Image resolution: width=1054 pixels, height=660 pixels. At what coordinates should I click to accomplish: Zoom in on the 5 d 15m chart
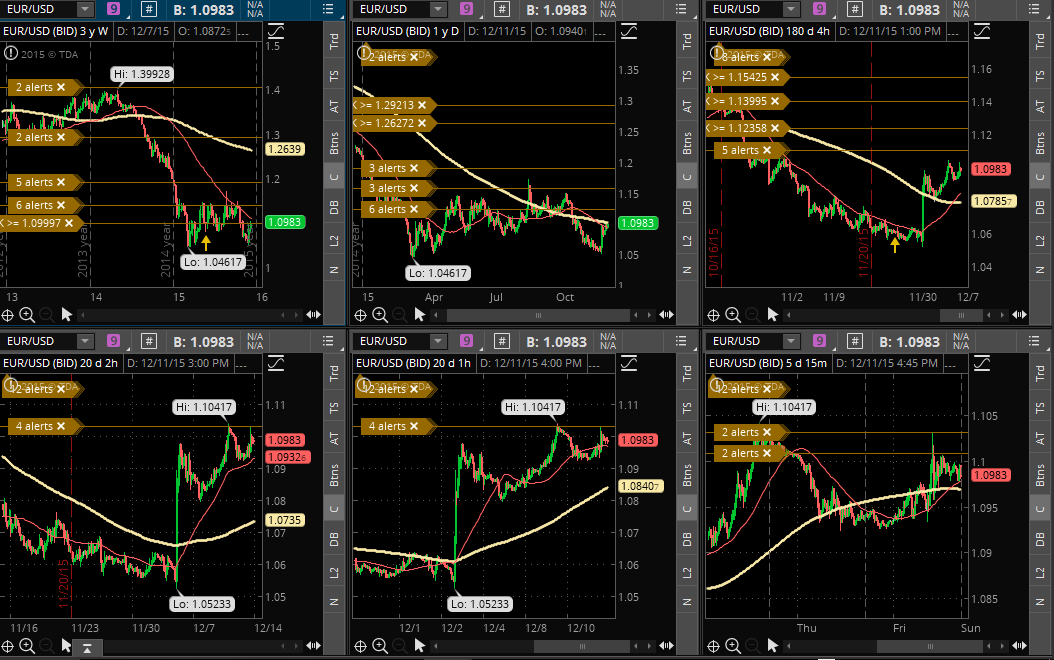(x=733, y=646)
